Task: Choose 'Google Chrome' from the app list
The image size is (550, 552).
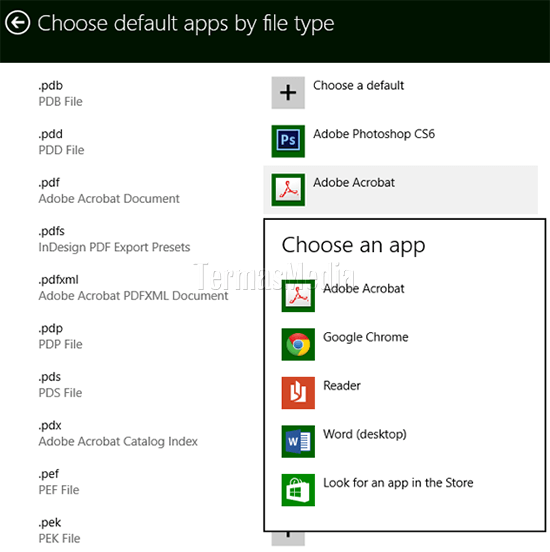Action: tap(366, 337)
